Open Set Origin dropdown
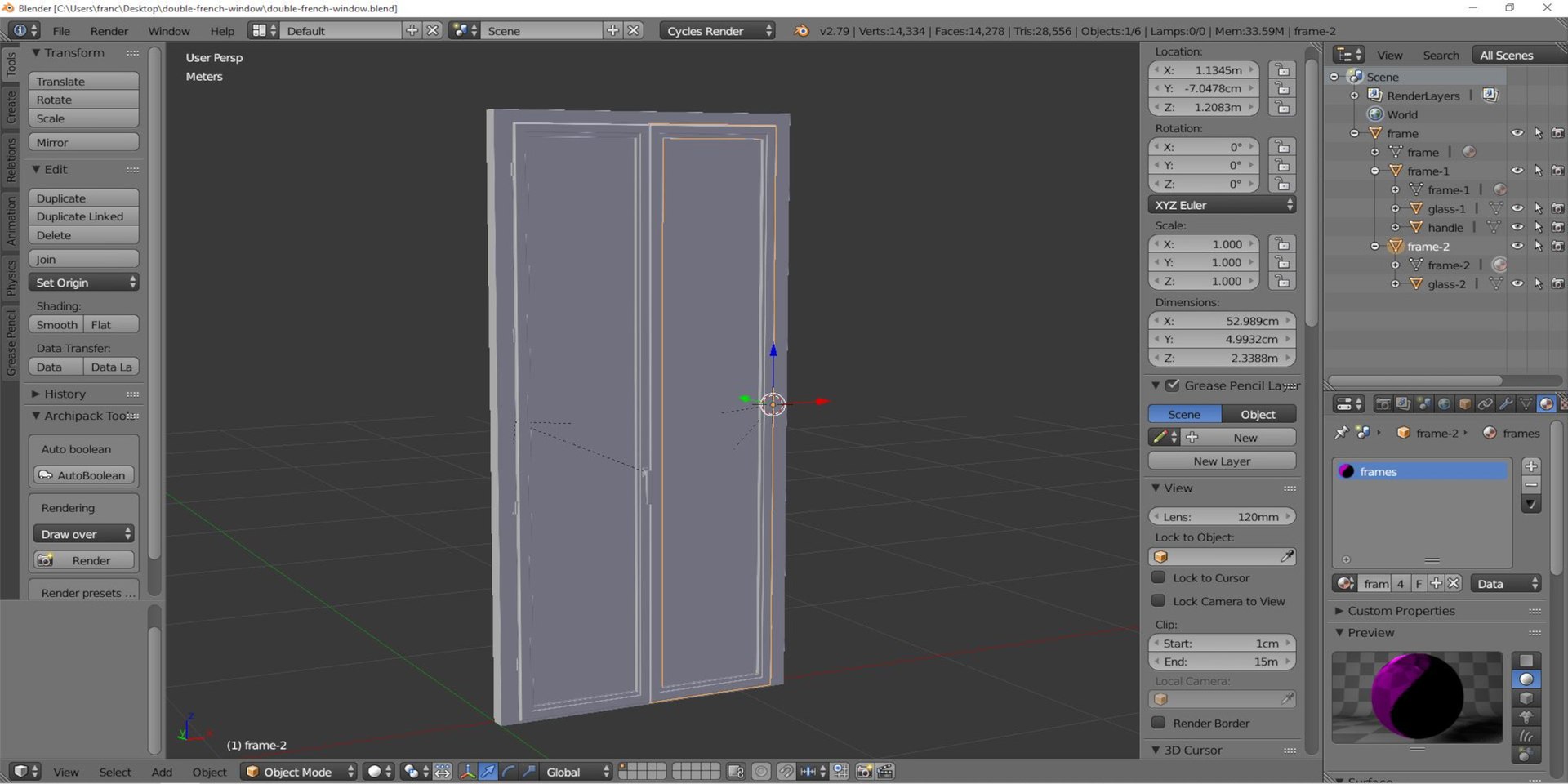 [x=84, y=283]
